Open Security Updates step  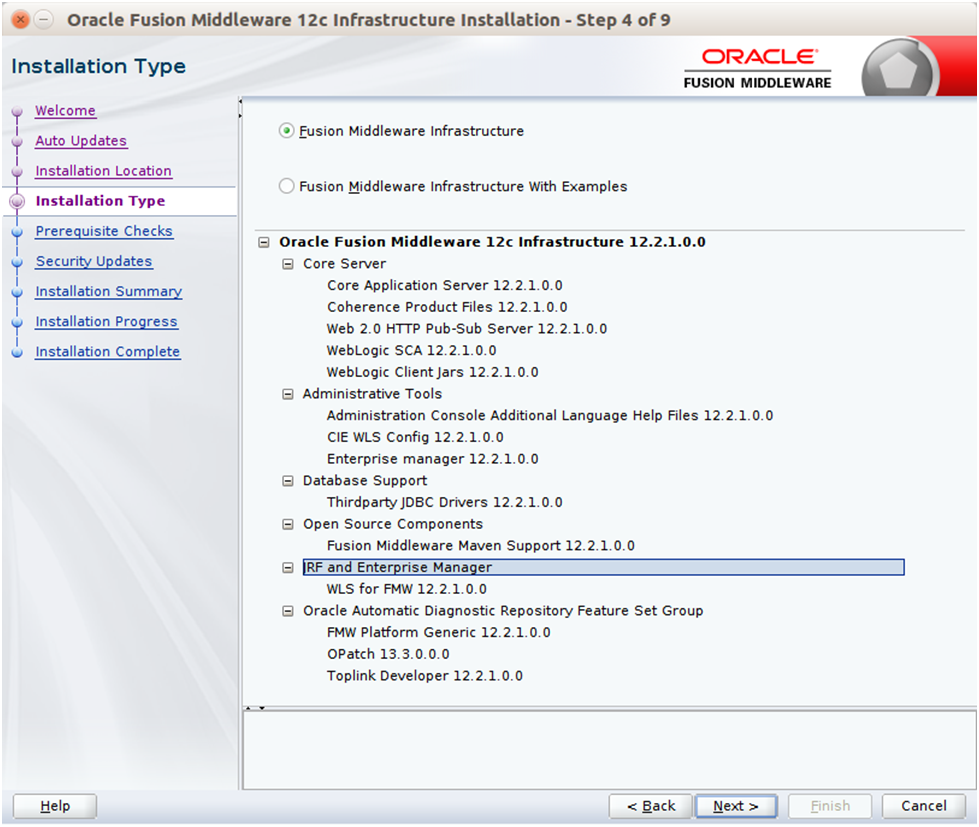click(94, 261)
